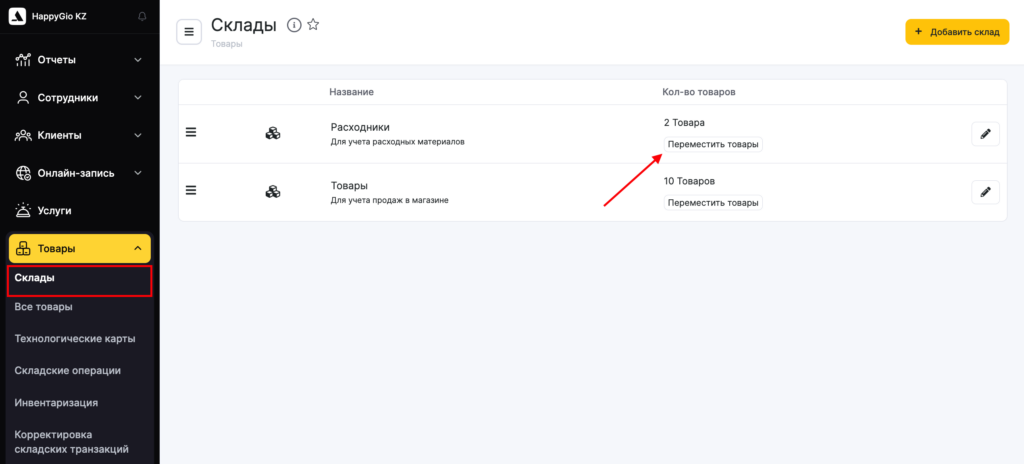Click the drag handle of Расходники row
Screen dimensions: 1024x464
192,132
